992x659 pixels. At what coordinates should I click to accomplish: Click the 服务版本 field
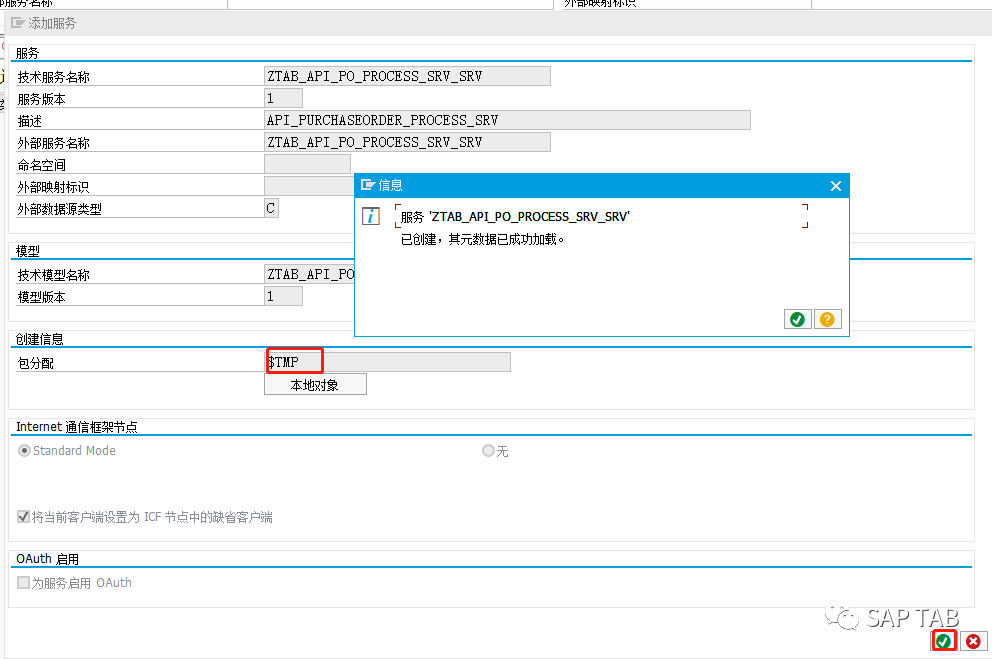tap(283, 98)
